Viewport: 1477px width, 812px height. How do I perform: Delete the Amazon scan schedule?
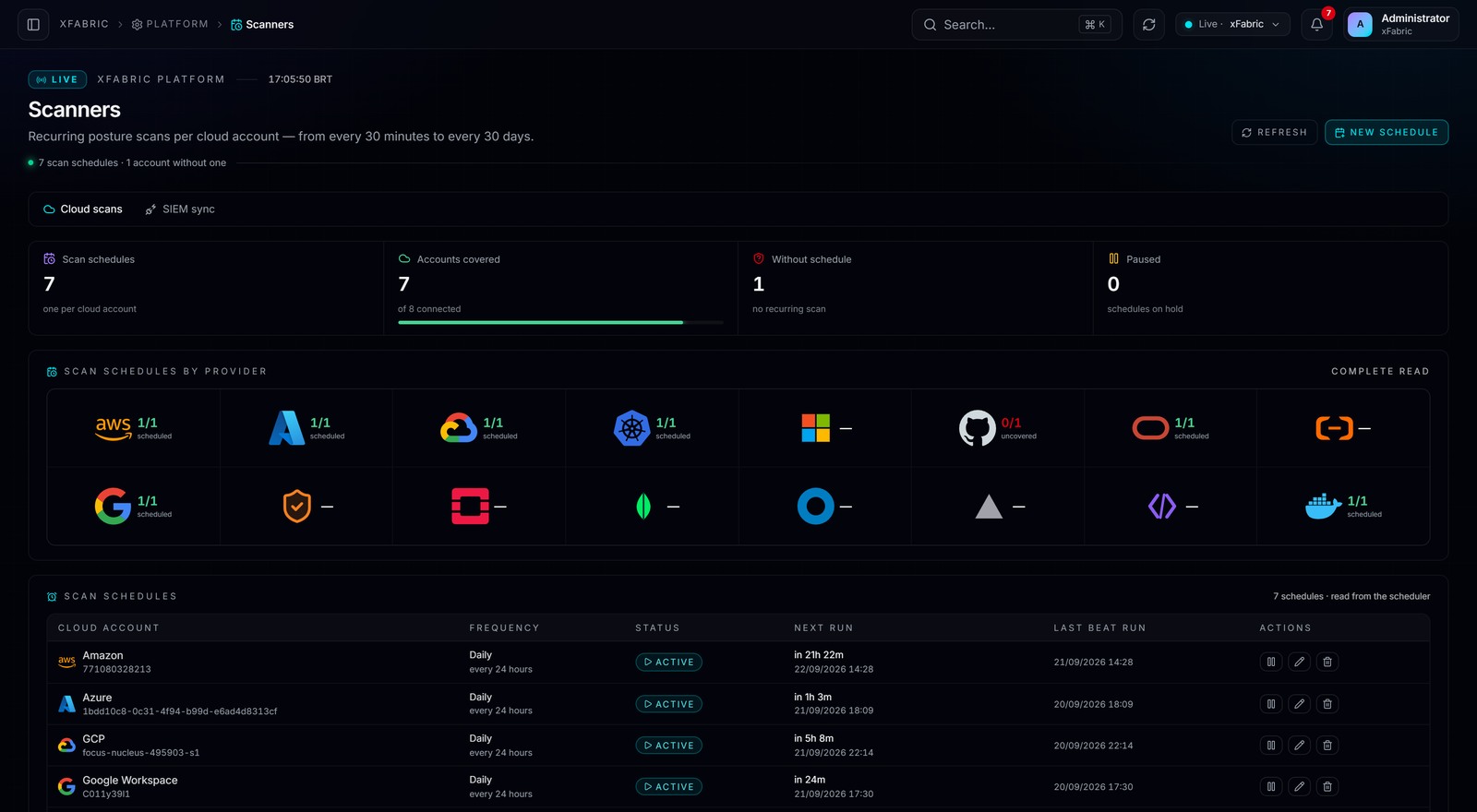tap(1327, 662)
